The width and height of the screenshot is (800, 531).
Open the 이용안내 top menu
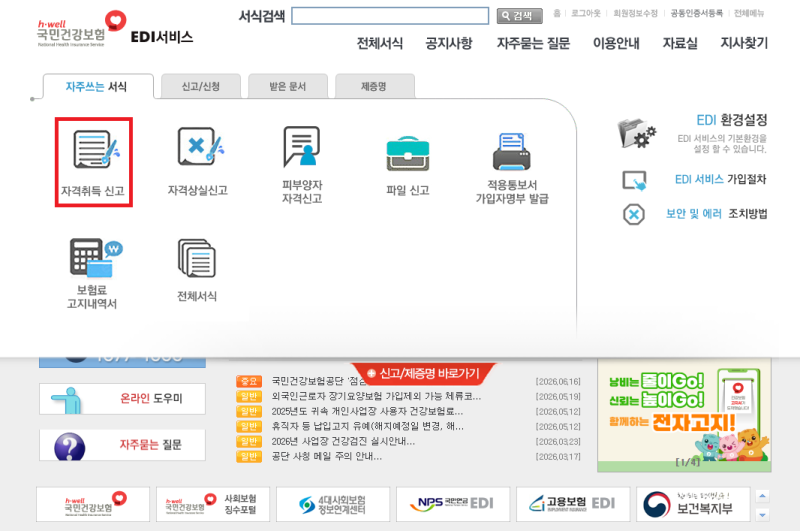(616, 43)
